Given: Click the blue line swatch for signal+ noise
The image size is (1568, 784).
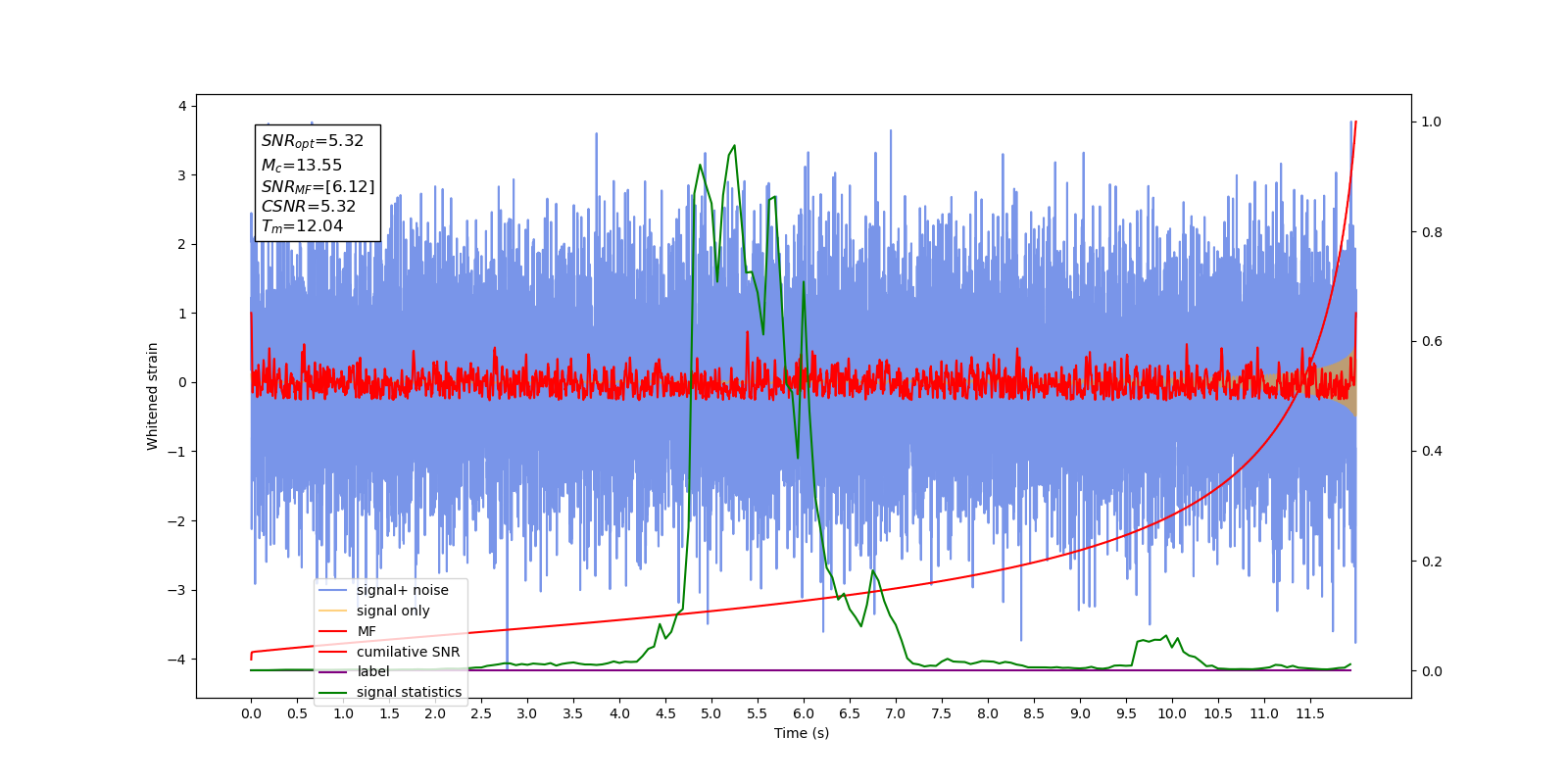Looking at the screenshot, I should (x=333, y=590).
